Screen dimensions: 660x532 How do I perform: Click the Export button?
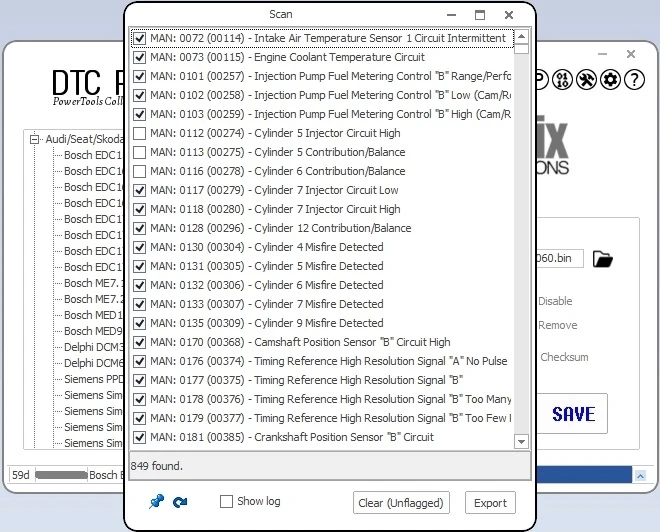click(x=490, y=503)
